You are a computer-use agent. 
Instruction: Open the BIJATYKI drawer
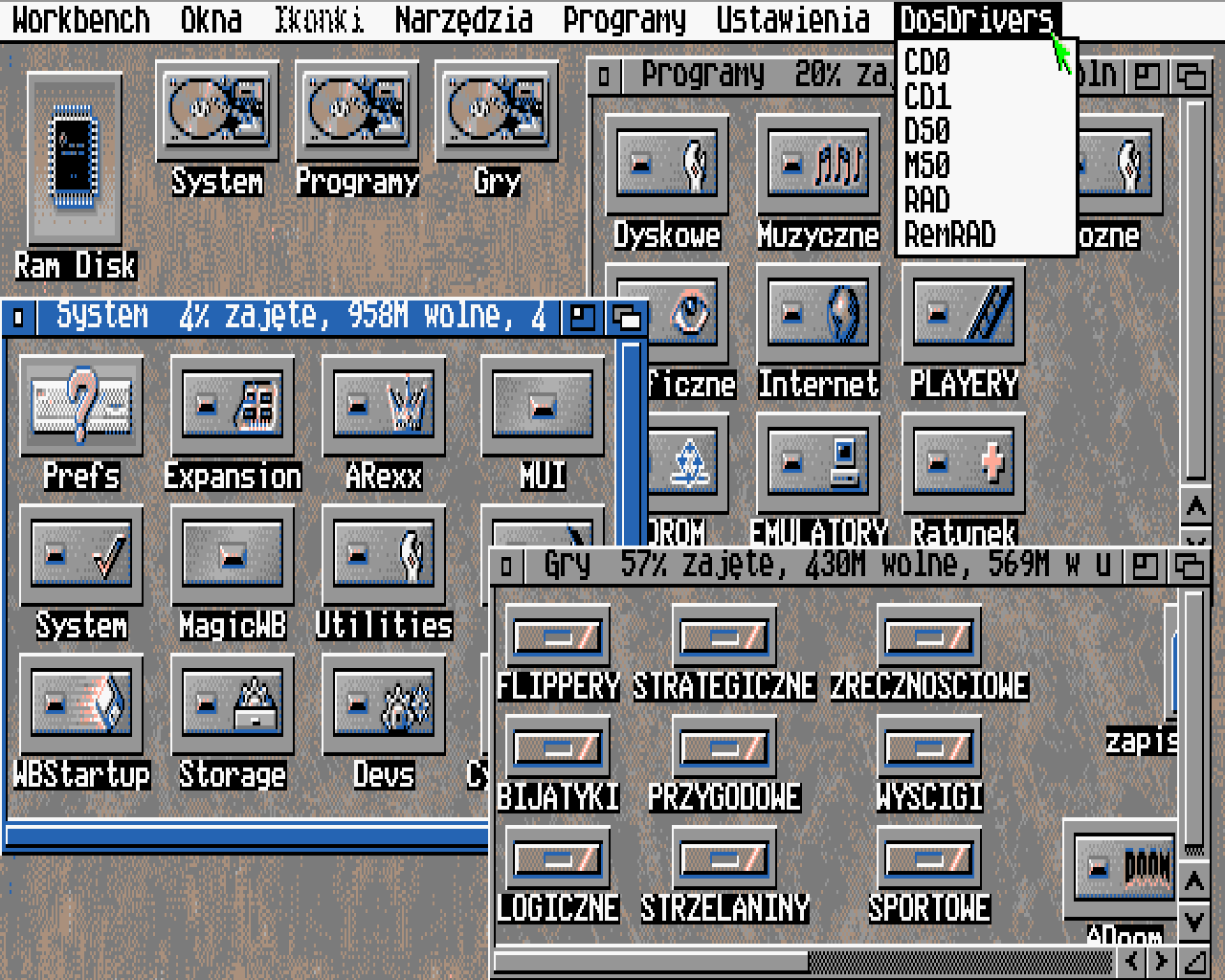(558, 746)
